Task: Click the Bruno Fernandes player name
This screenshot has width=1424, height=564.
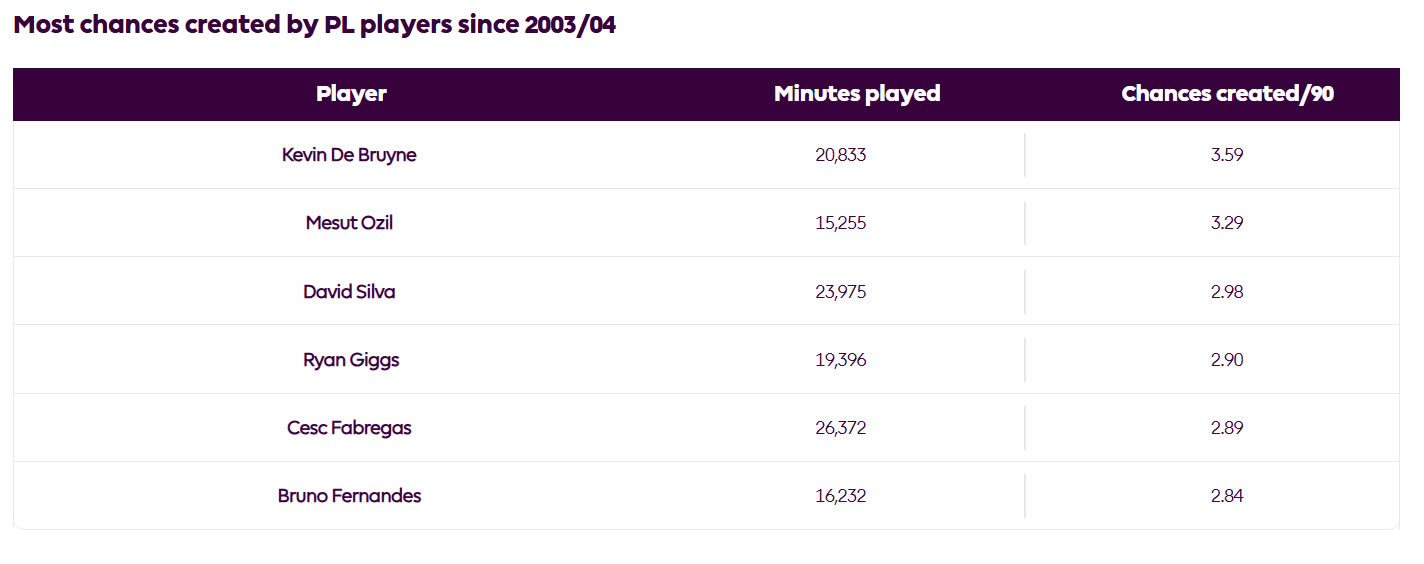Action: click(x=349, y=496)
